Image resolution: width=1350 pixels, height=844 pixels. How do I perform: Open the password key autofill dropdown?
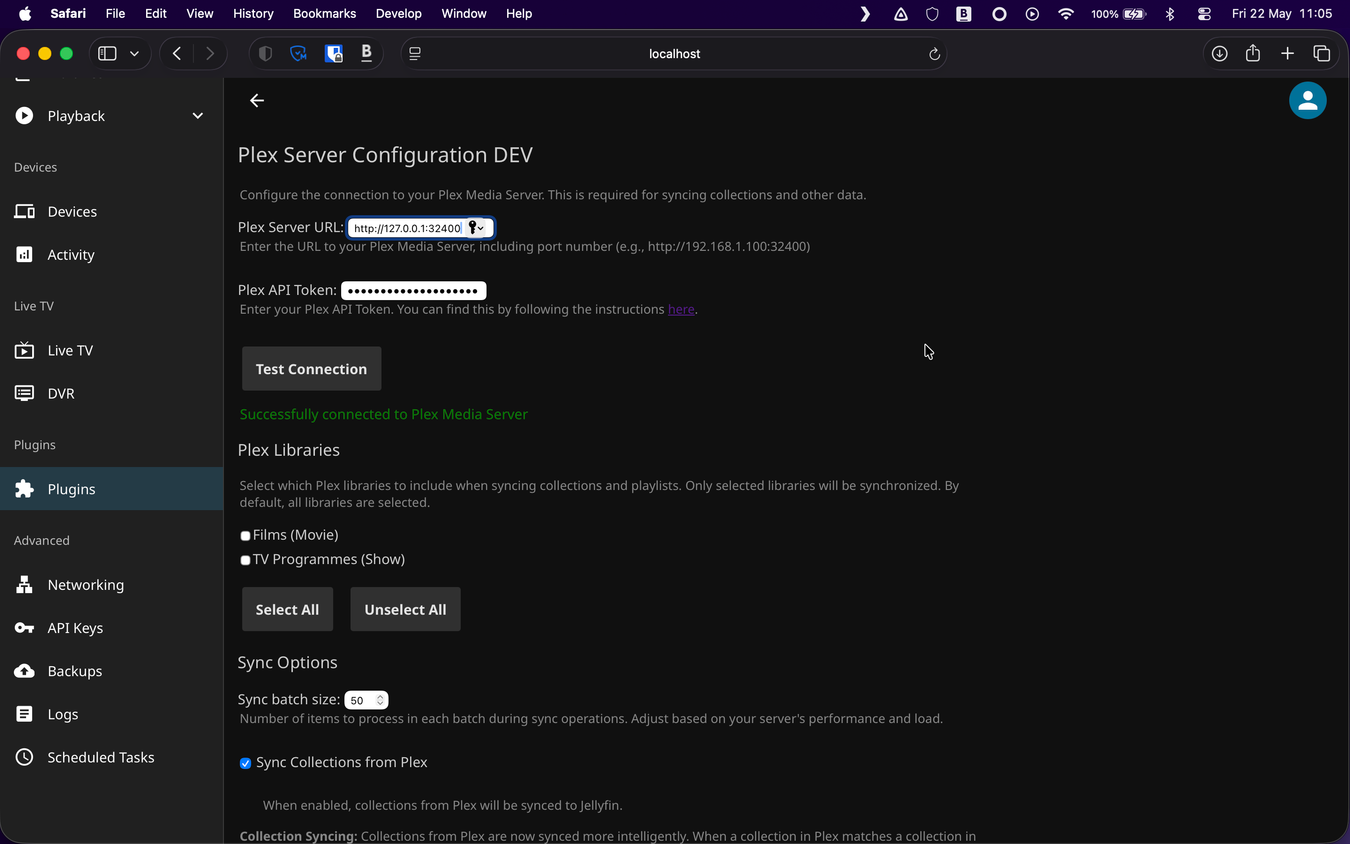point(476,228)
